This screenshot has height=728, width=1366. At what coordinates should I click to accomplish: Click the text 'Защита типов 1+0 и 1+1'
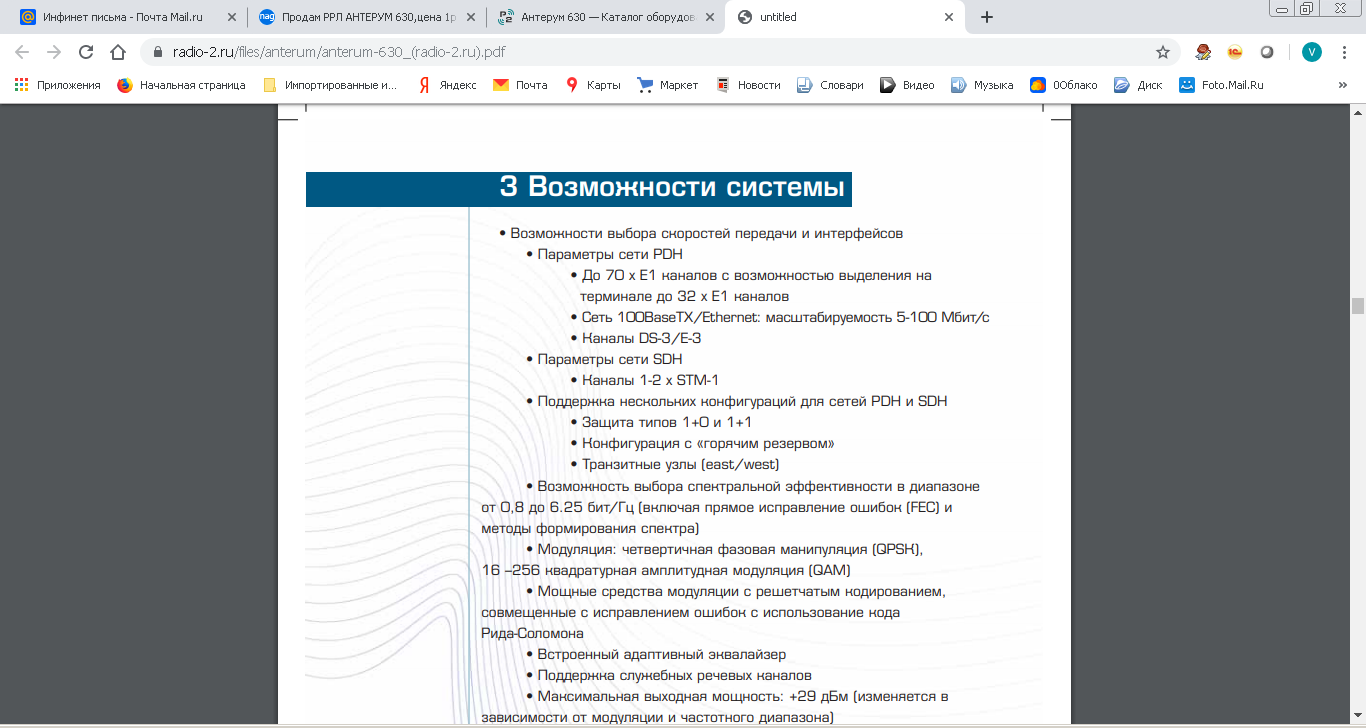(x=667, y=422)
